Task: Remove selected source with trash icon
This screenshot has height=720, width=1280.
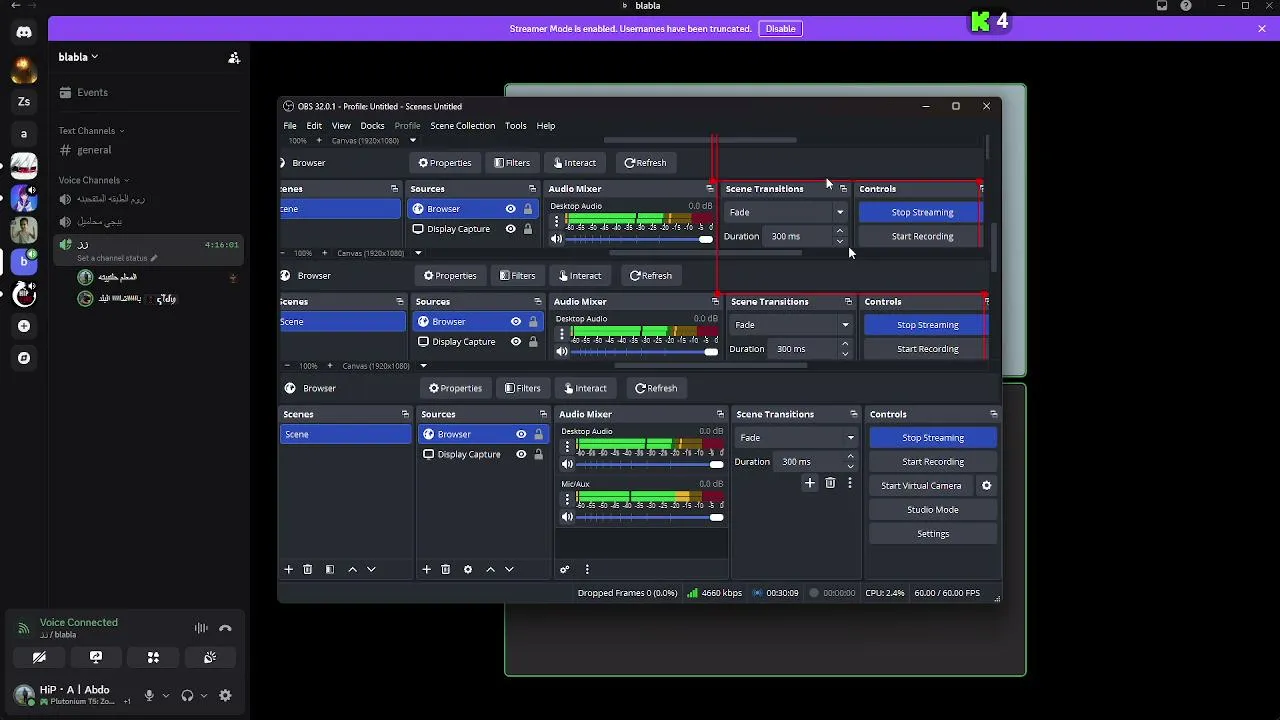Action: pyautogui.click(x=446, y=569)
